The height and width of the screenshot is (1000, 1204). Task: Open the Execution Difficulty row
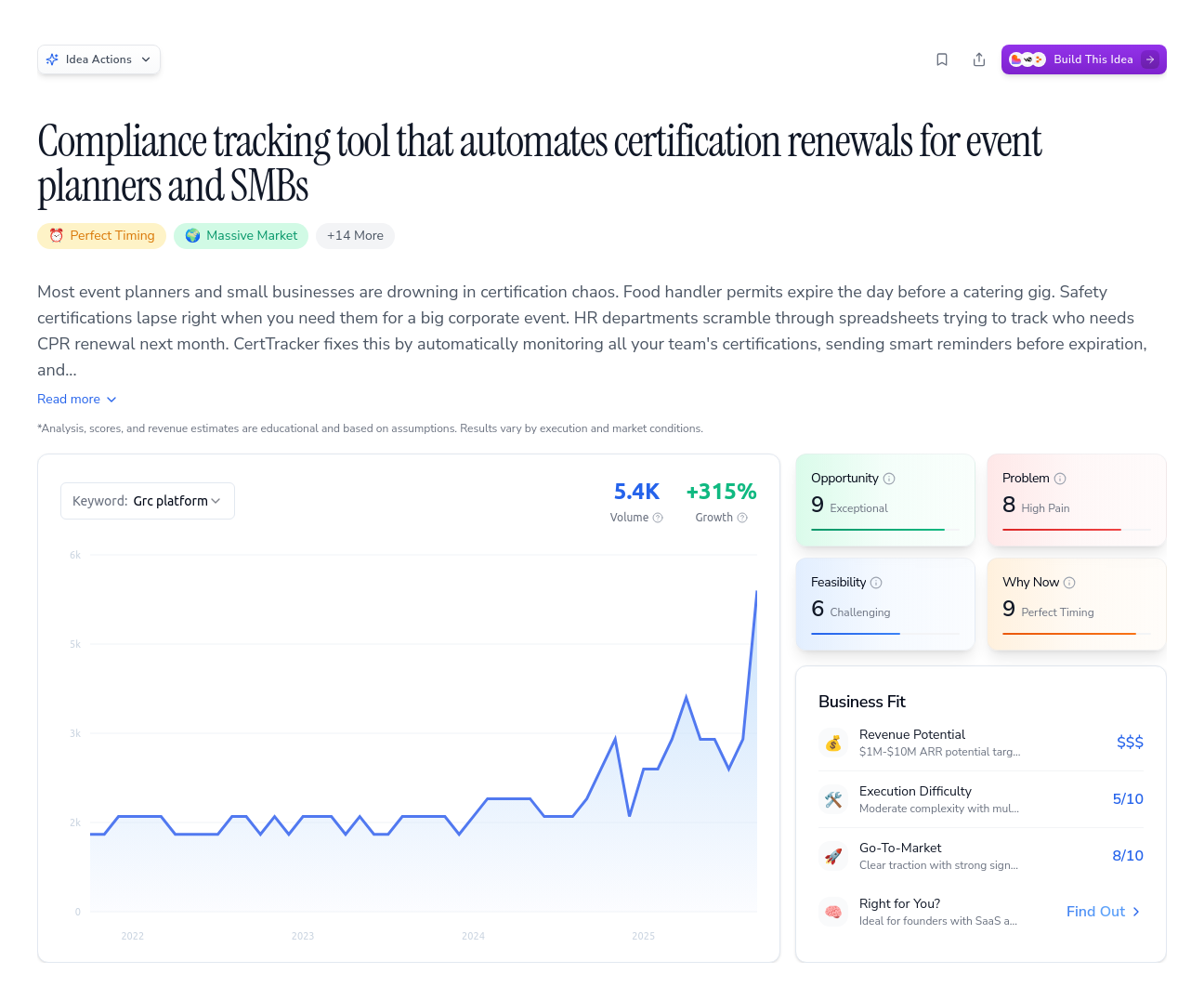(980, 799)
